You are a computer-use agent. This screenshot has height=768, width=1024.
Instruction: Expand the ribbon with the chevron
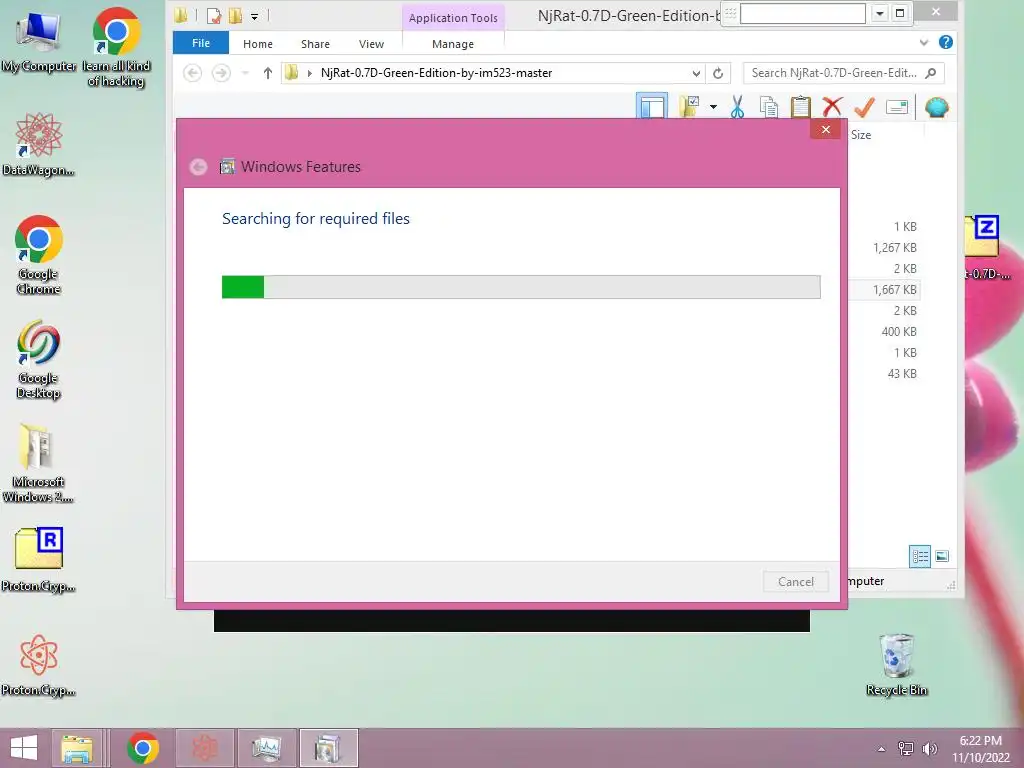[x=923, y=43]
